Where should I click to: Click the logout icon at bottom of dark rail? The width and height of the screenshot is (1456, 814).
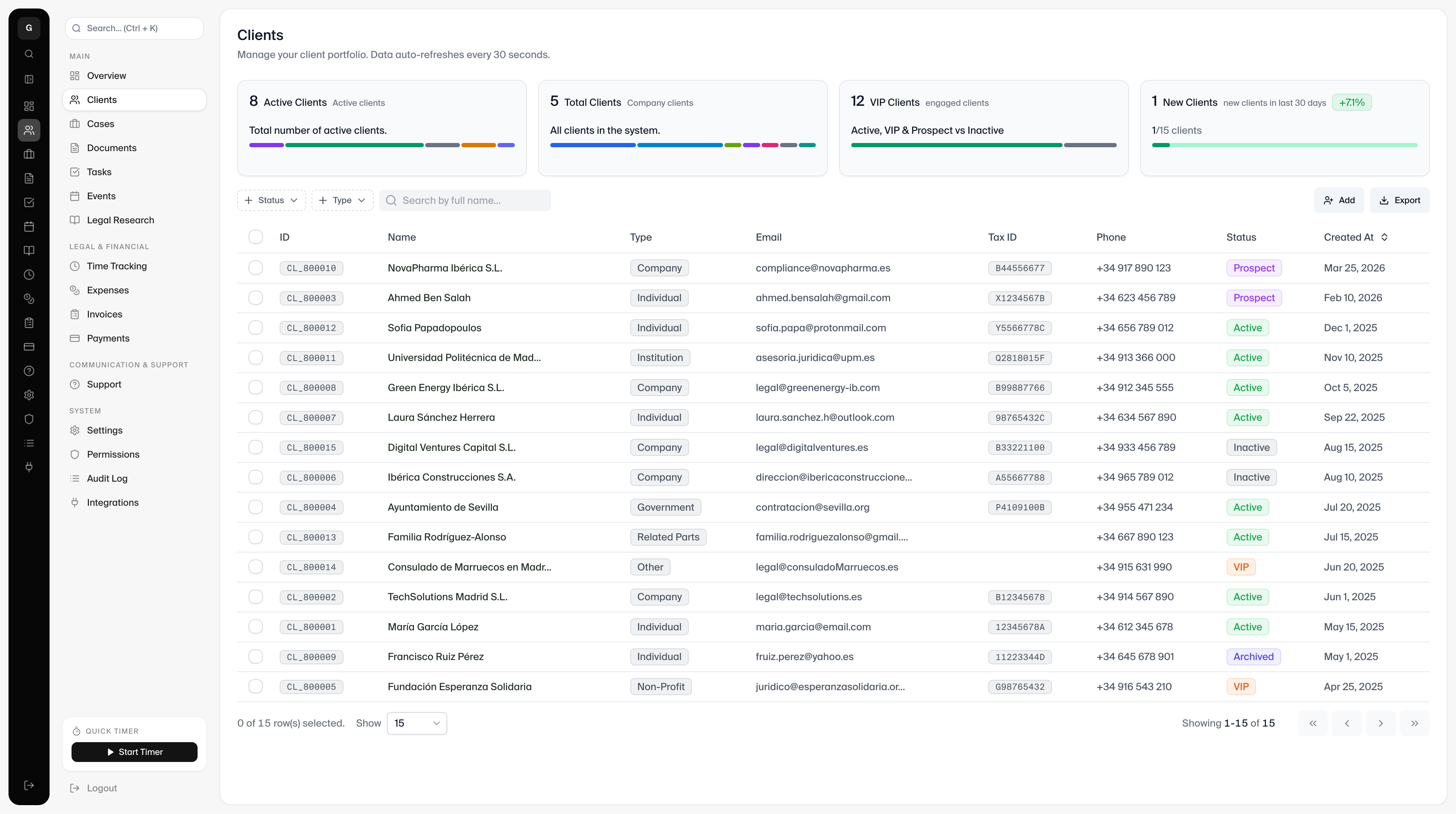point(29,785)
